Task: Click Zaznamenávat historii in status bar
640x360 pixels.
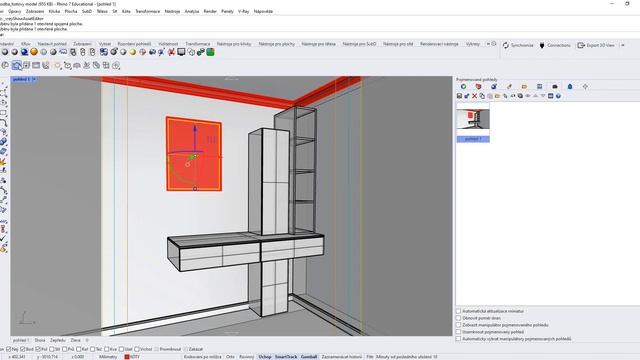Action: (342, 357)
